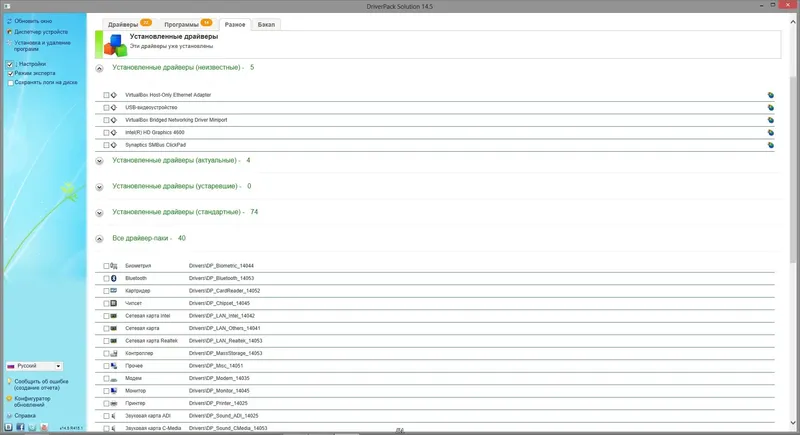
Task: Click the vertical scrollbar thumb
Action: pyautogui.click(x=793, y=170)
